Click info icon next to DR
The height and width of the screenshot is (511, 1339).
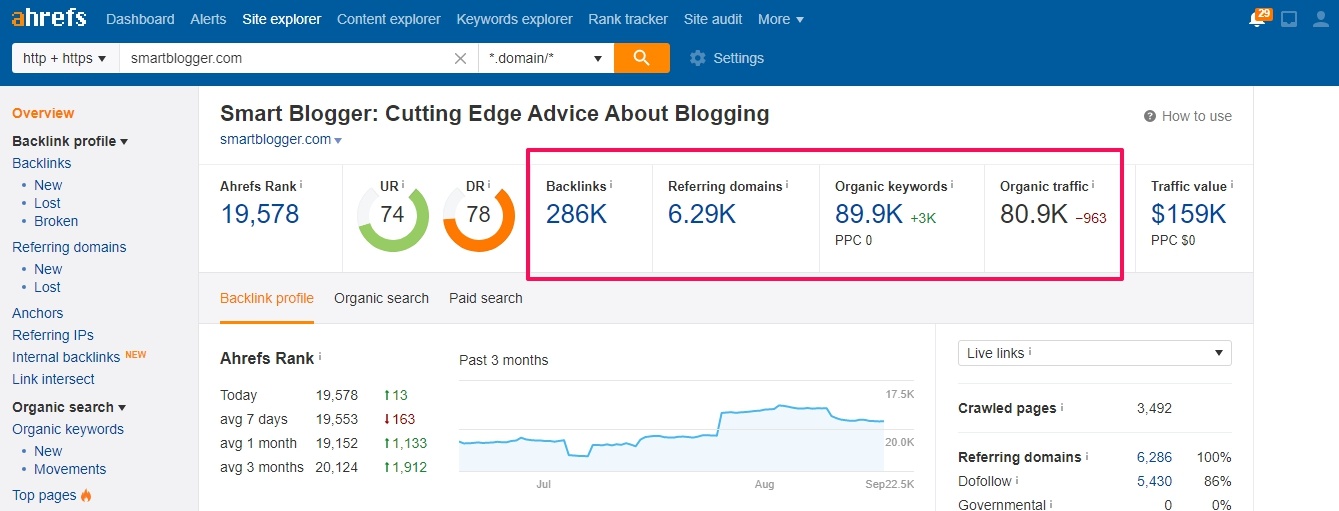[x=491, y=185]
